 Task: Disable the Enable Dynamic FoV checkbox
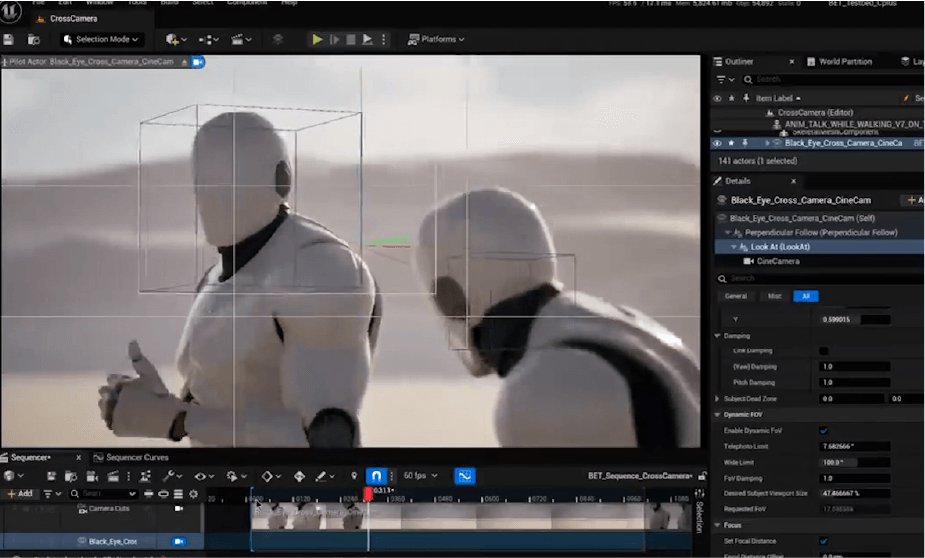click(823, 431)
